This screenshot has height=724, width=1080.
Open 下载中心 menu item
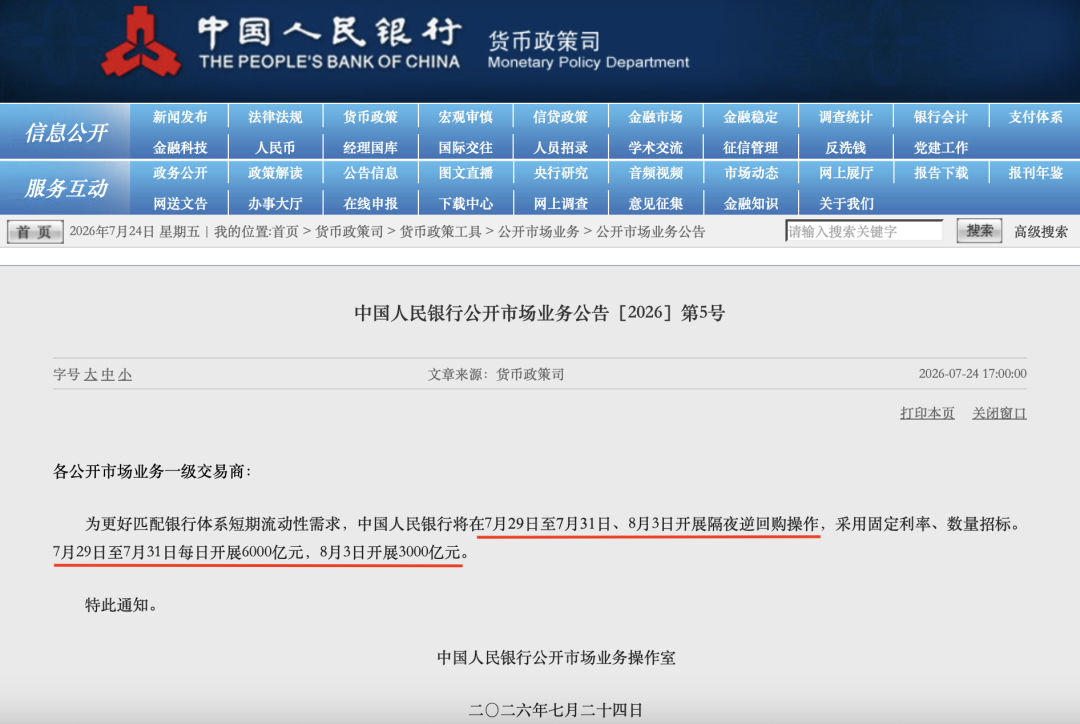(466, 203)
